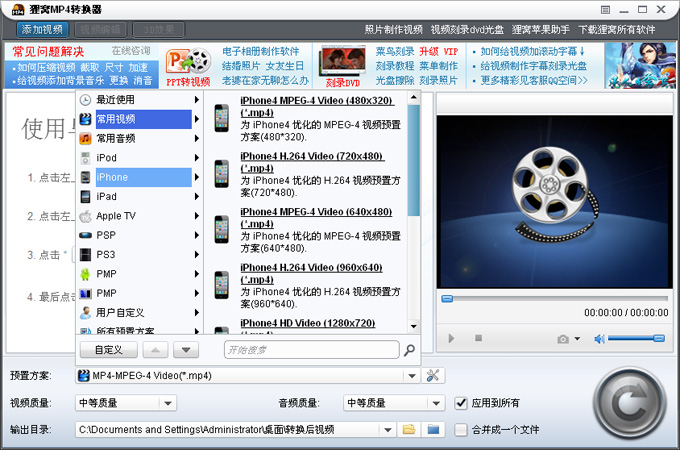Image resolution: width=680 pixels, height=450 pixels.
Task: Click the 刻录DVD thumbnail icon
Action: coord(343,66)
